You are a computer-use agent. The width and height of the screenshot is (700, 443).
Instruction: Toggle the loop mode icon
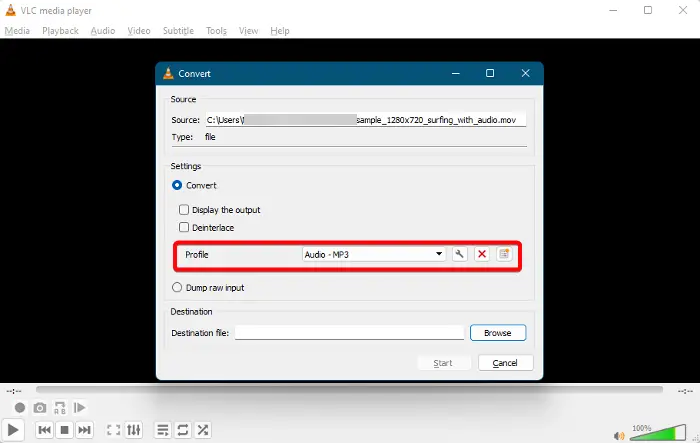pos(183,430)
